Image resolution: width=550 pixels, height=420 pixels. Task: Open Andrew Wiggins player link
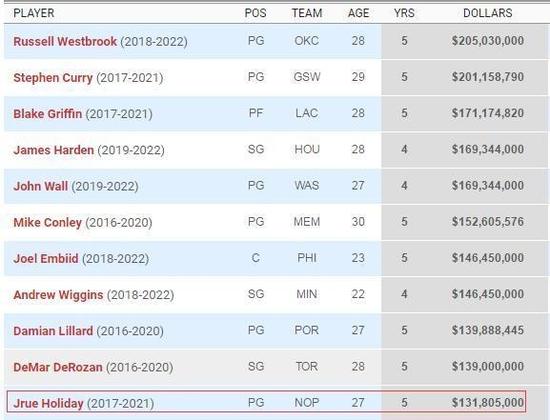click(x=58, y=295)
